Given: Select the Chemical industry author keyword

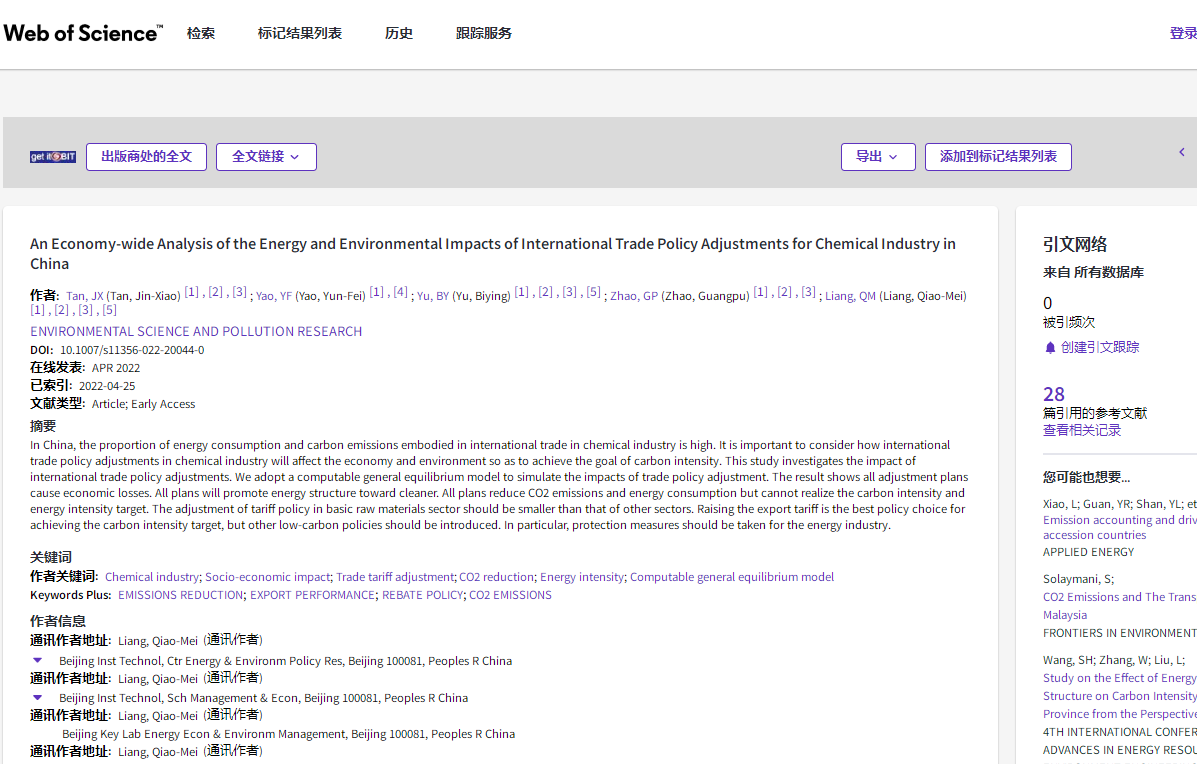Looking at the screenshot, I should (x=152, y=577).
